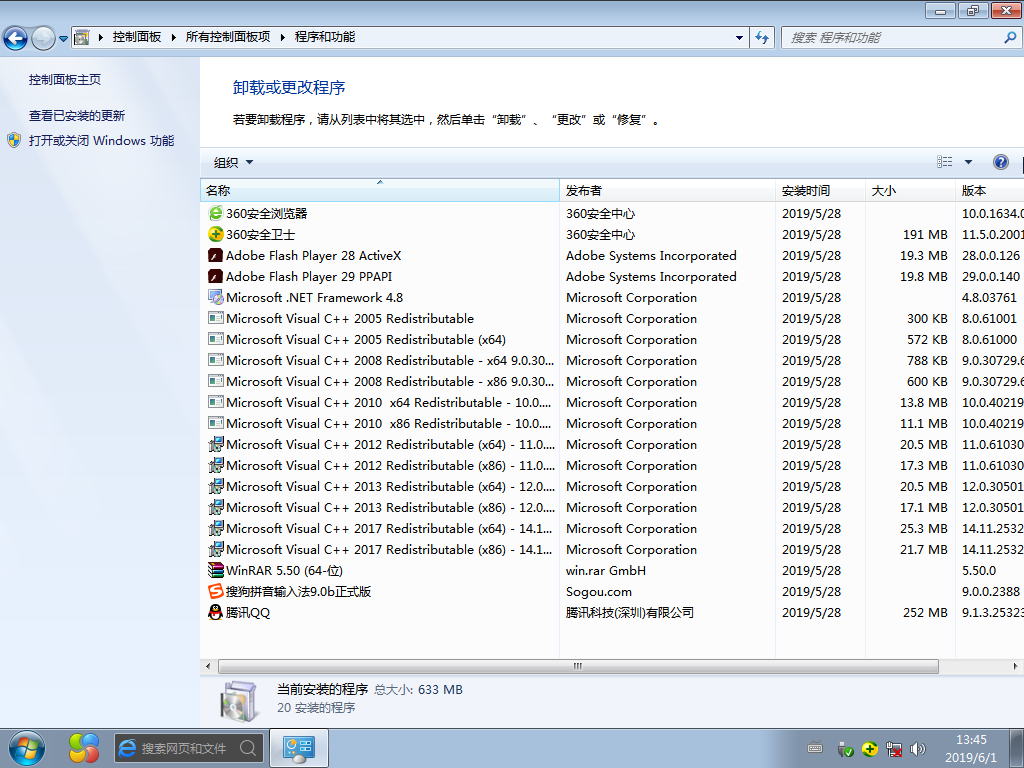Expand breadcrumb arrow after 控制面板
Image resolution: width=1024 pixels, height=768 pixels.
174,37
